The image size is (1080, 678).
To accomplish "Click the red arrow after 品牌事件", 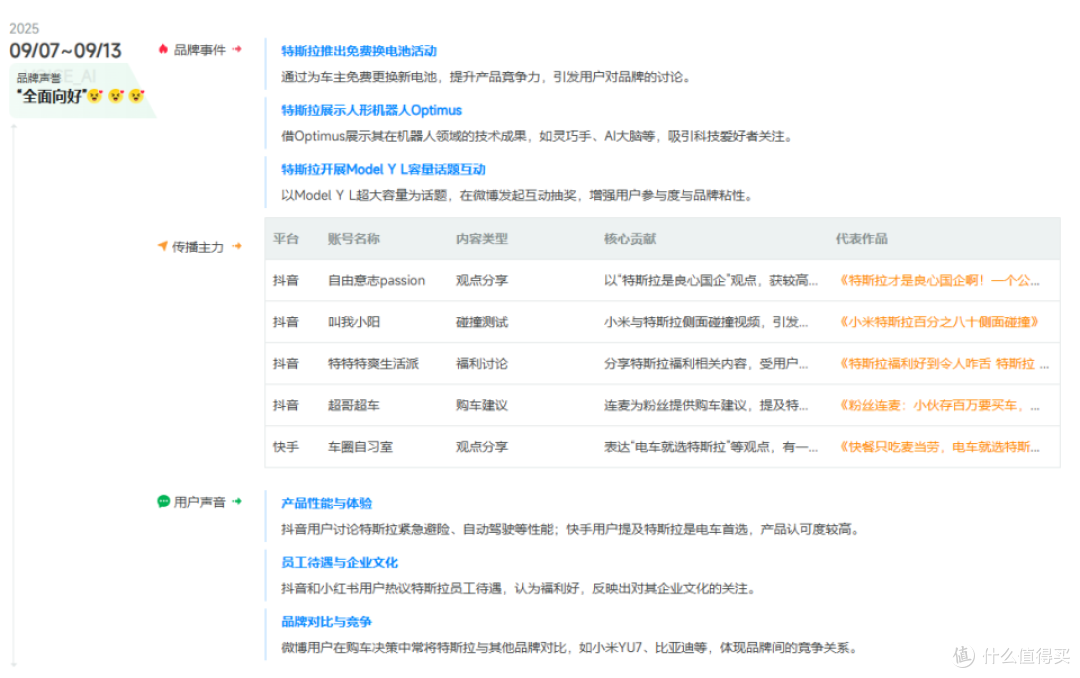I will click(x=237, y=49).
